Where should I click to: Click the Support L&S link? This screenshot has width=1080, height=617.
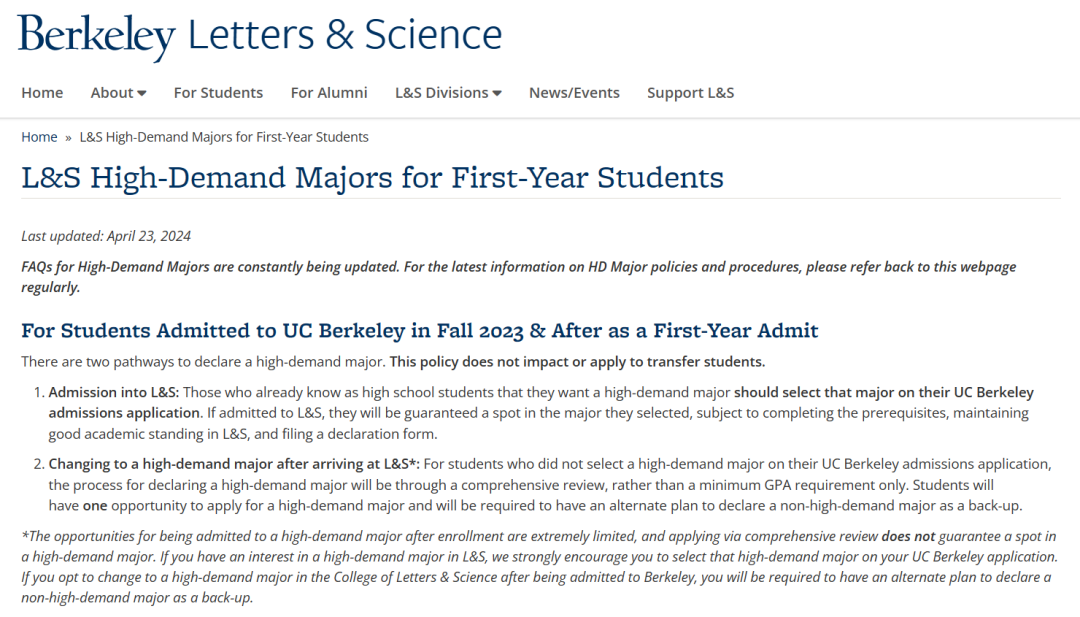(x=690, y=92)
